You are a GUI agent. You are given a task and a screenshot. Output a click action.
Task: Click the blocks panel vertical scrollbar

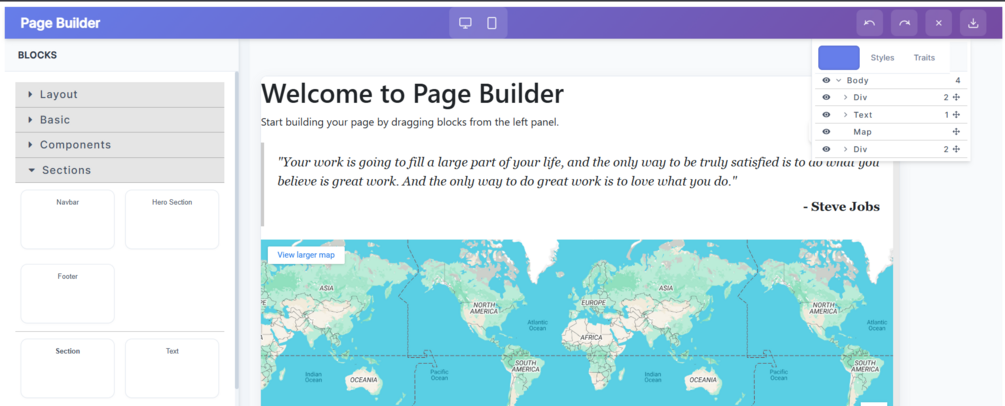[237, 231]
